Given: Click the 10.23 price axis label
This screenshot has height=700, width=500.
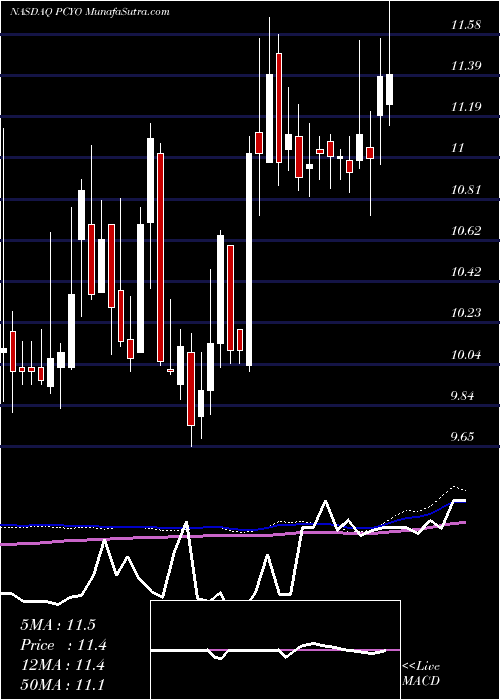Looking at the screenshot, I should pos(466,313).
